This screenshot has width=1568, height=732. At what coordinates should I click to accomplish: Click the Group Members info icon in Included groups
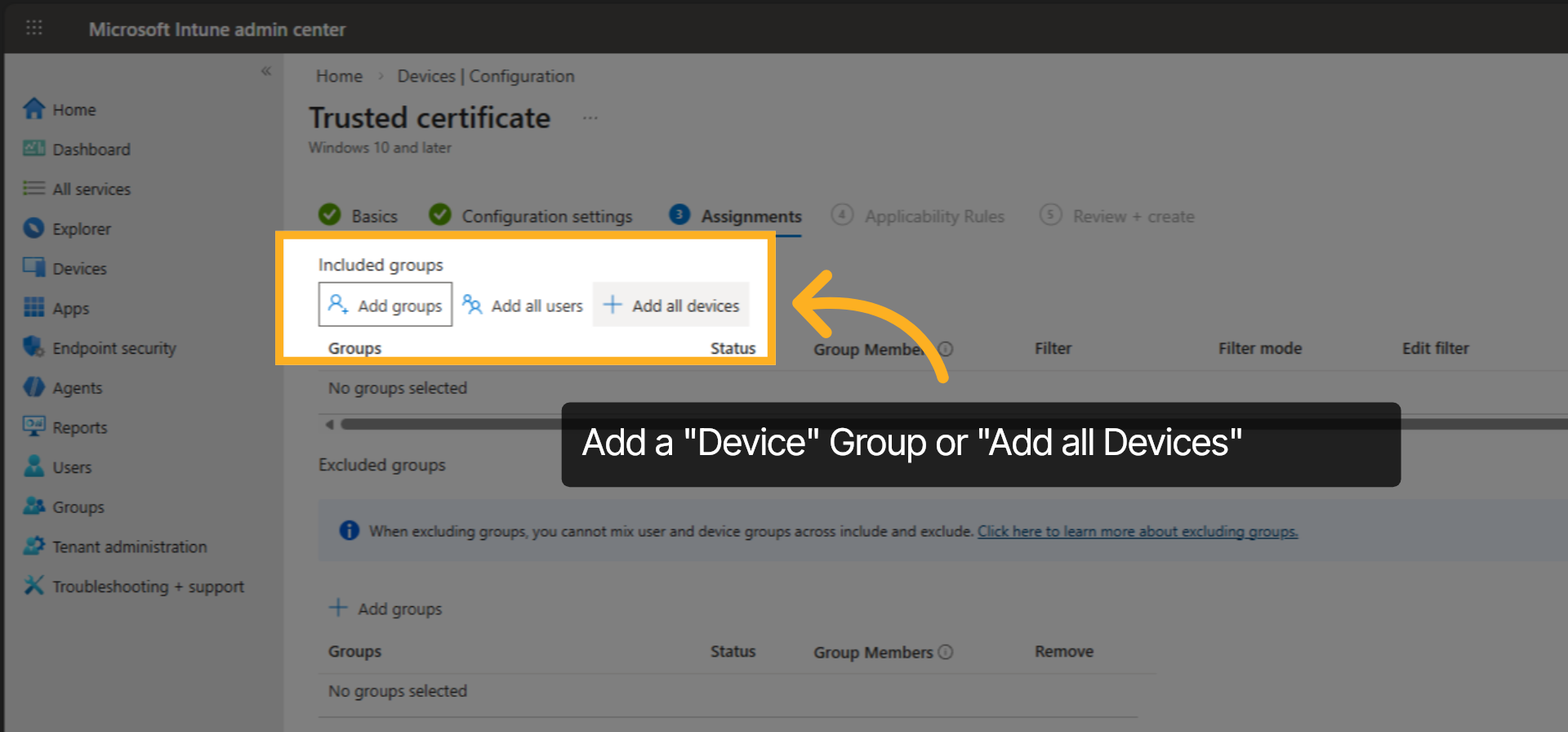click(946, 349)
